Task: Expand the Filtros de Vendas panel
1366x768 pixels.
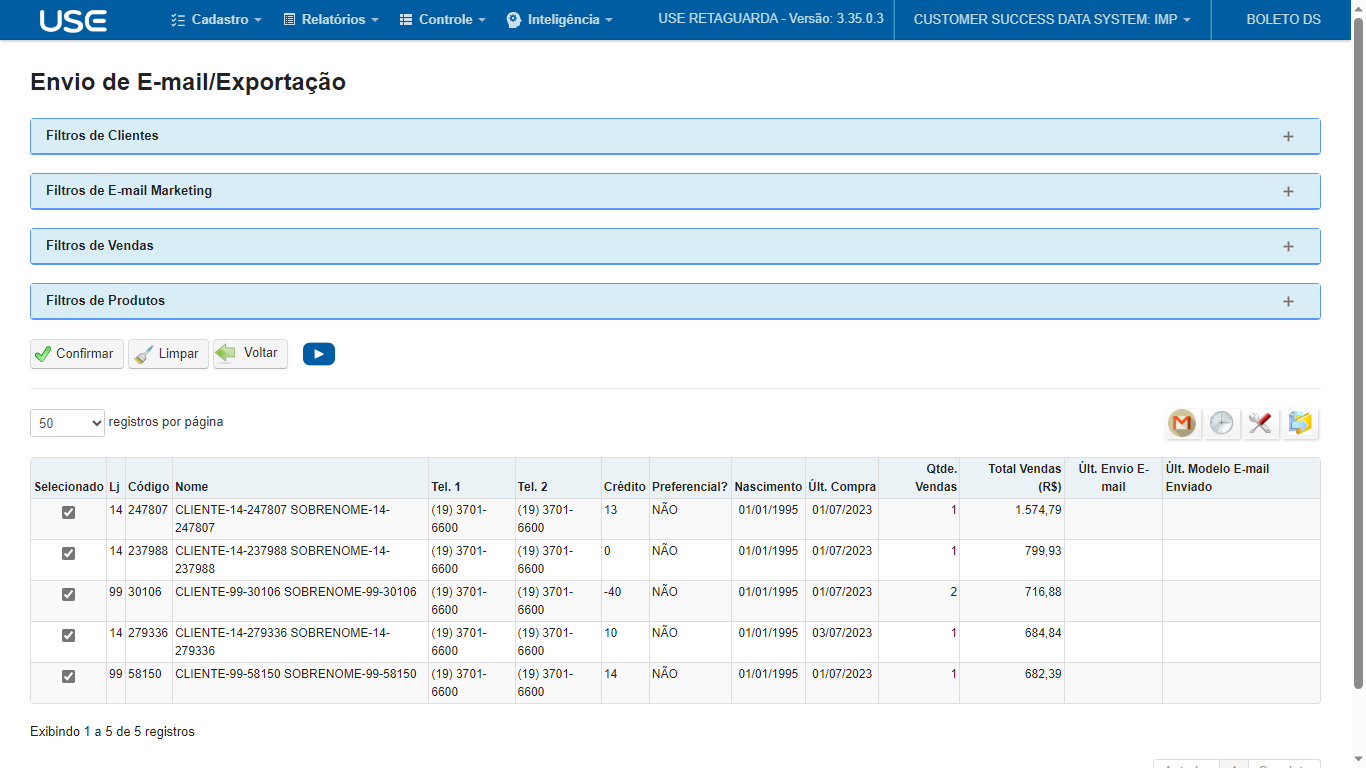Action: coord(675,246)
